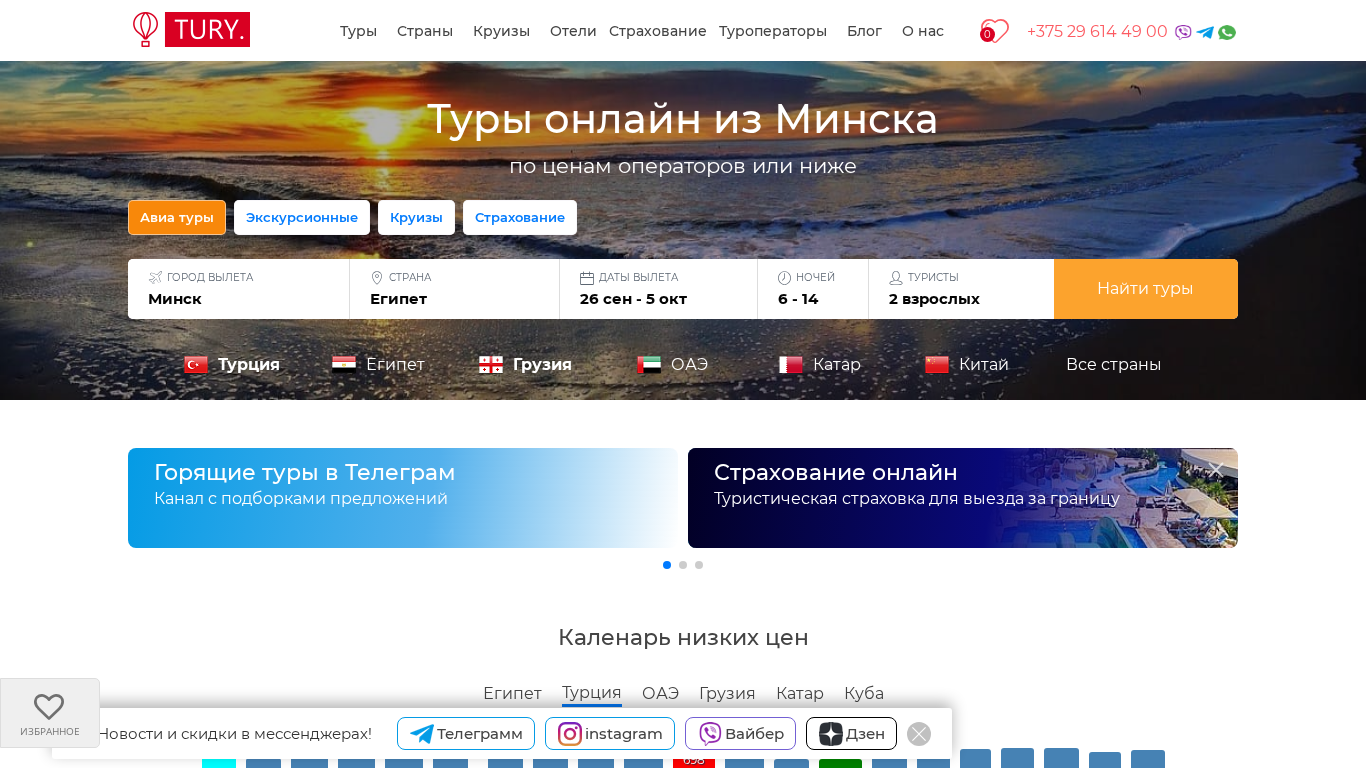Select the Страхование tab above search form

coord(520,218)
